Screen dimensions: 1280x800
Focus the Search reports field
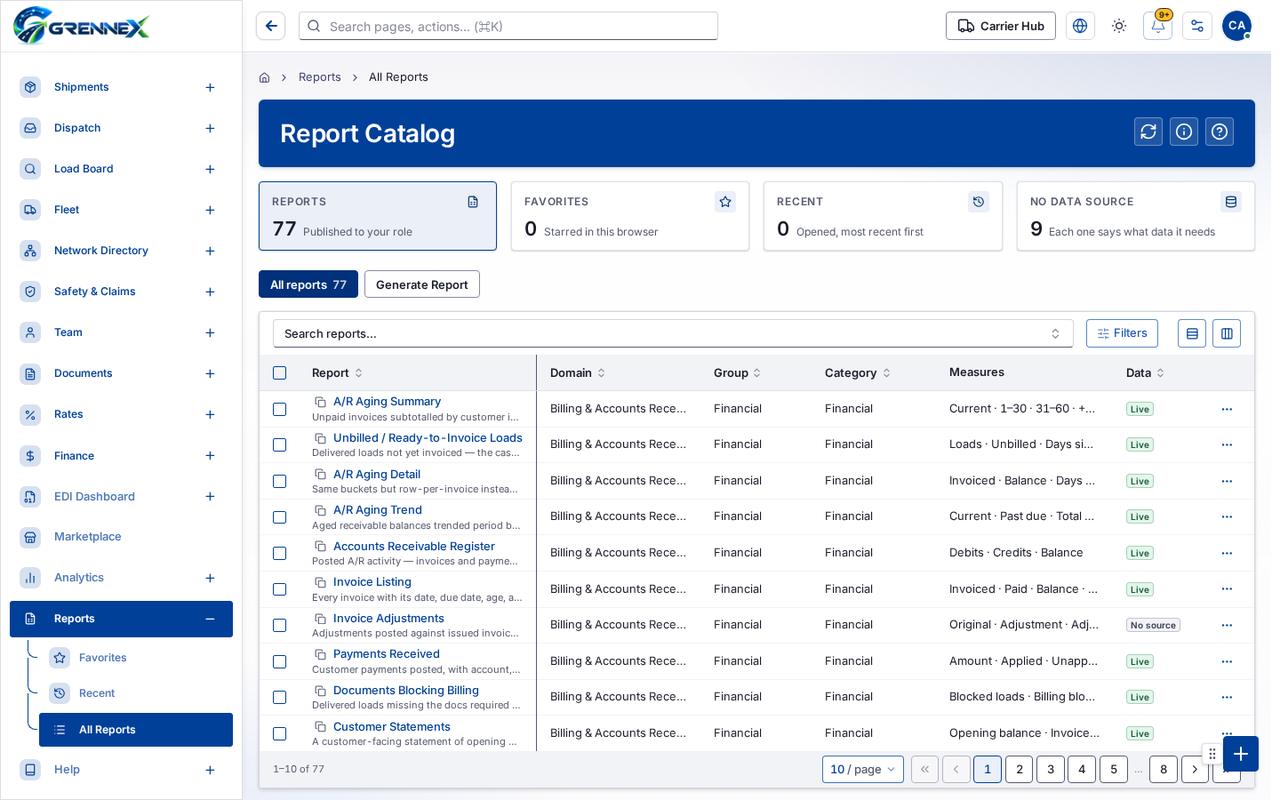[x=673, y=333]
